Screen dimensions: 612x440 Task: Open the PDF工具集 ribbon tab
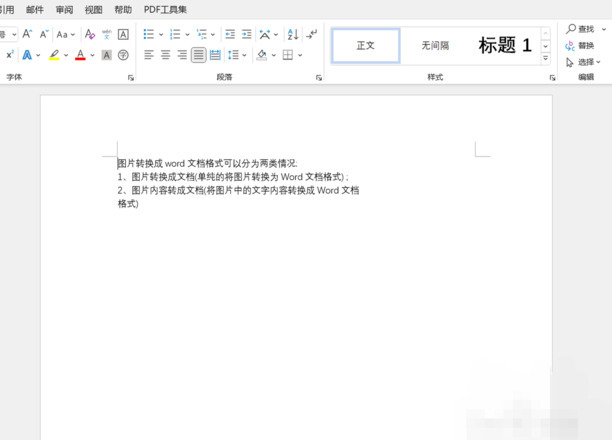click(x=165, y=9)
